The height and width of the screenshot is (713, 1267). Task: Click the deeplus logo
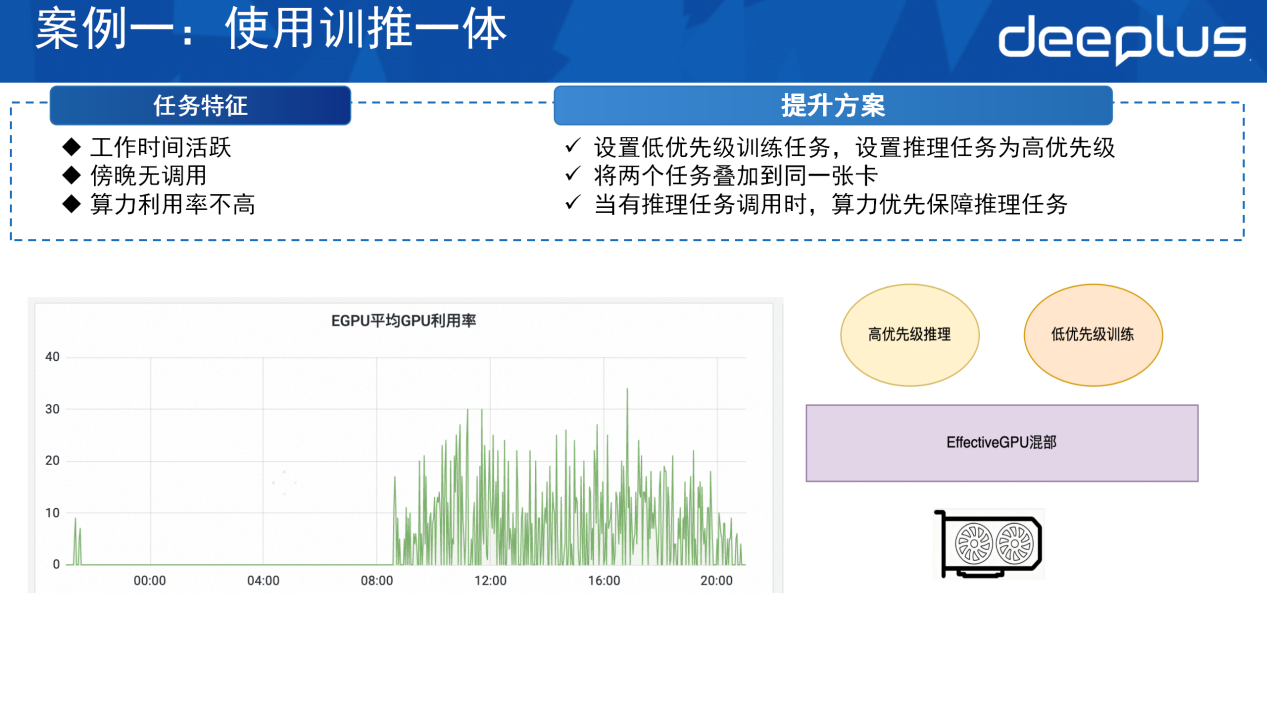[x=1122, y=40]
